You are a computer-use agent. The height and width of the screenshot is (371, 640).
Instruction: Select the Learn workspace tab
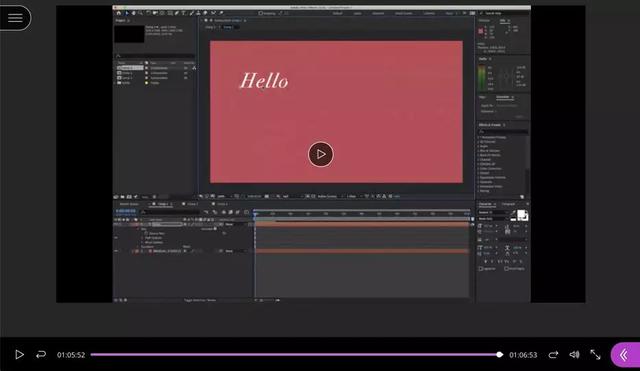tap(358, 13)
